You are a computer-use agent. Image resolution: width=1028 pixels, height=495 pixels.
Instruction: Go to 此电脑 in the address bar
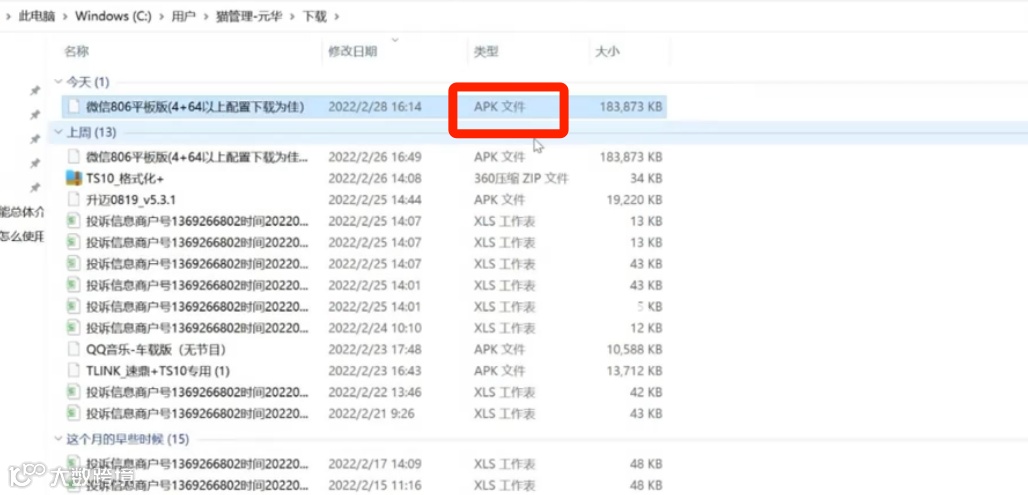[x=37, y=16]
